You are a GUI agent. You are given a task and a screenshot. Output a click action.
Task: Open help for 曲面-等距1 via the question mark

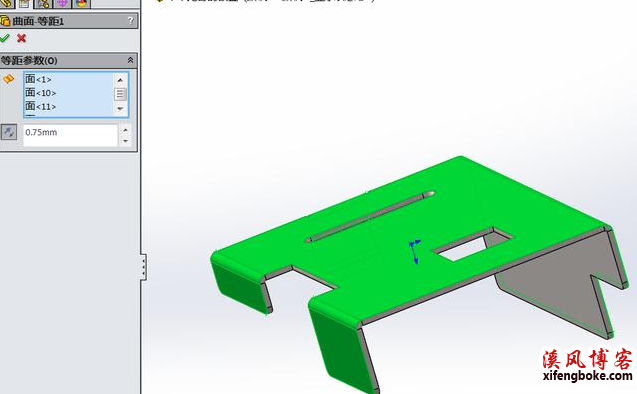[130, 20]
